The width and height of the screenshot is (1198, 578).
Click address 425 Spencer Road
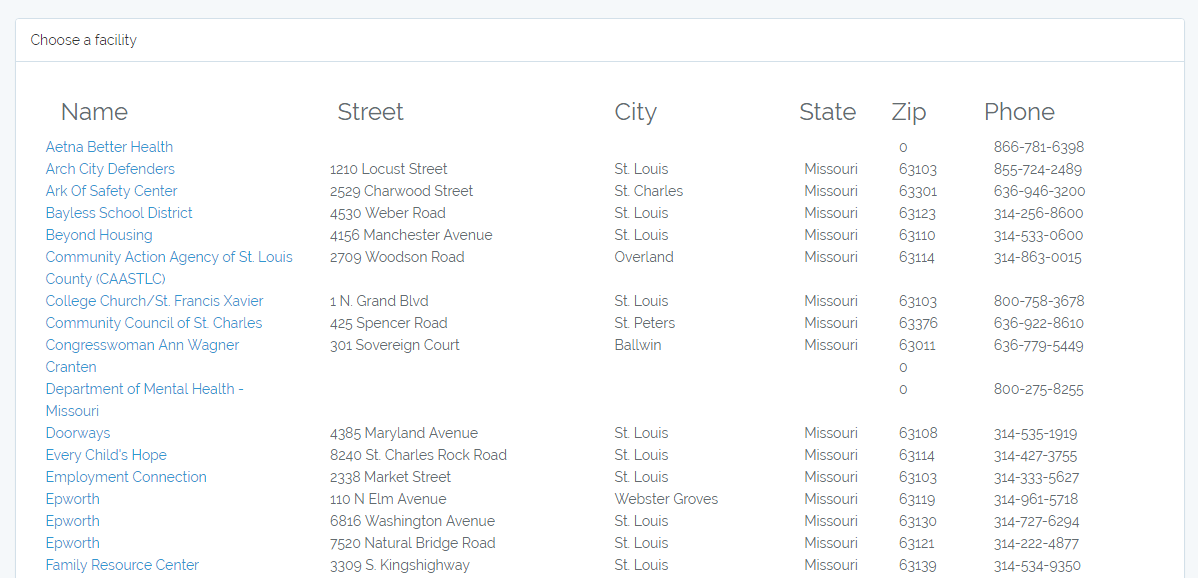tap(389, 323)
